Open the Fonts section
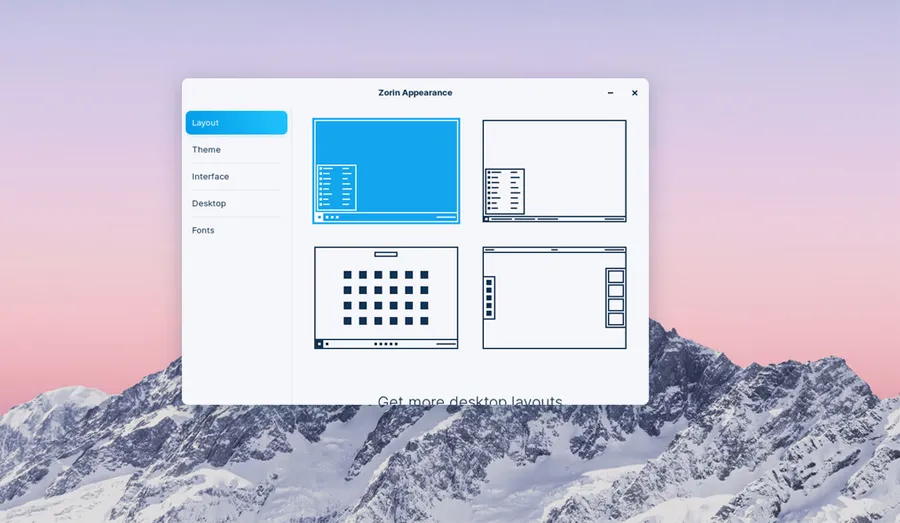Screen dimensions: 900x523 236,230
